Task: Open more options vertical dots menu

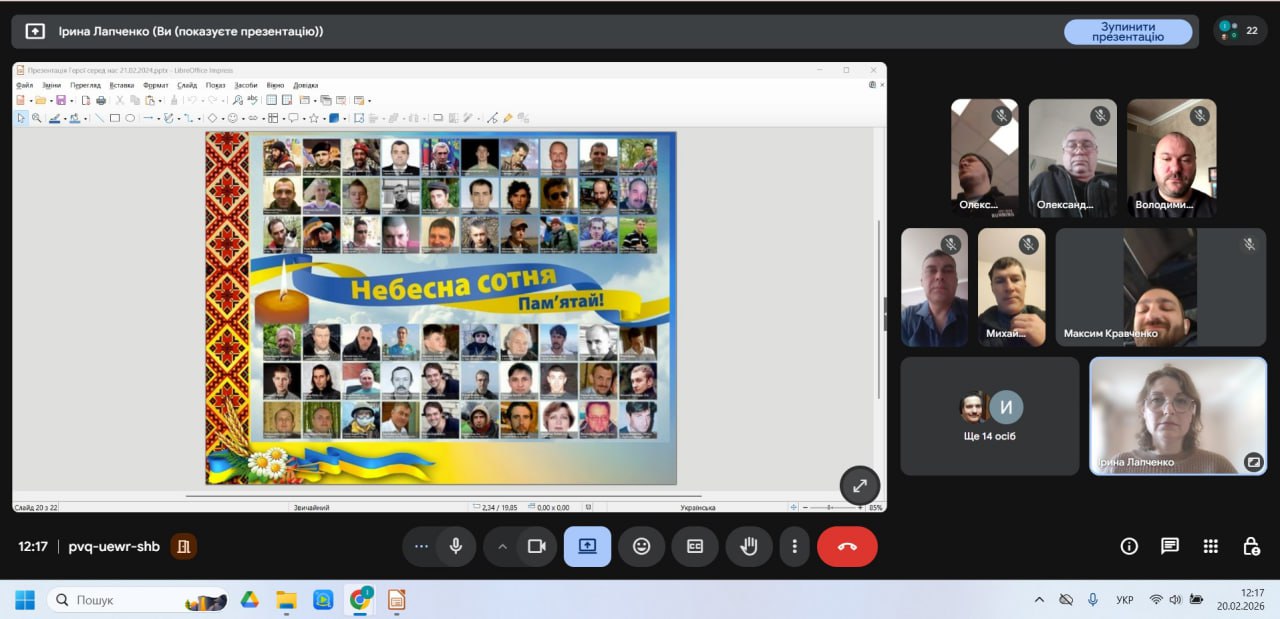Action: click(794, 546)
